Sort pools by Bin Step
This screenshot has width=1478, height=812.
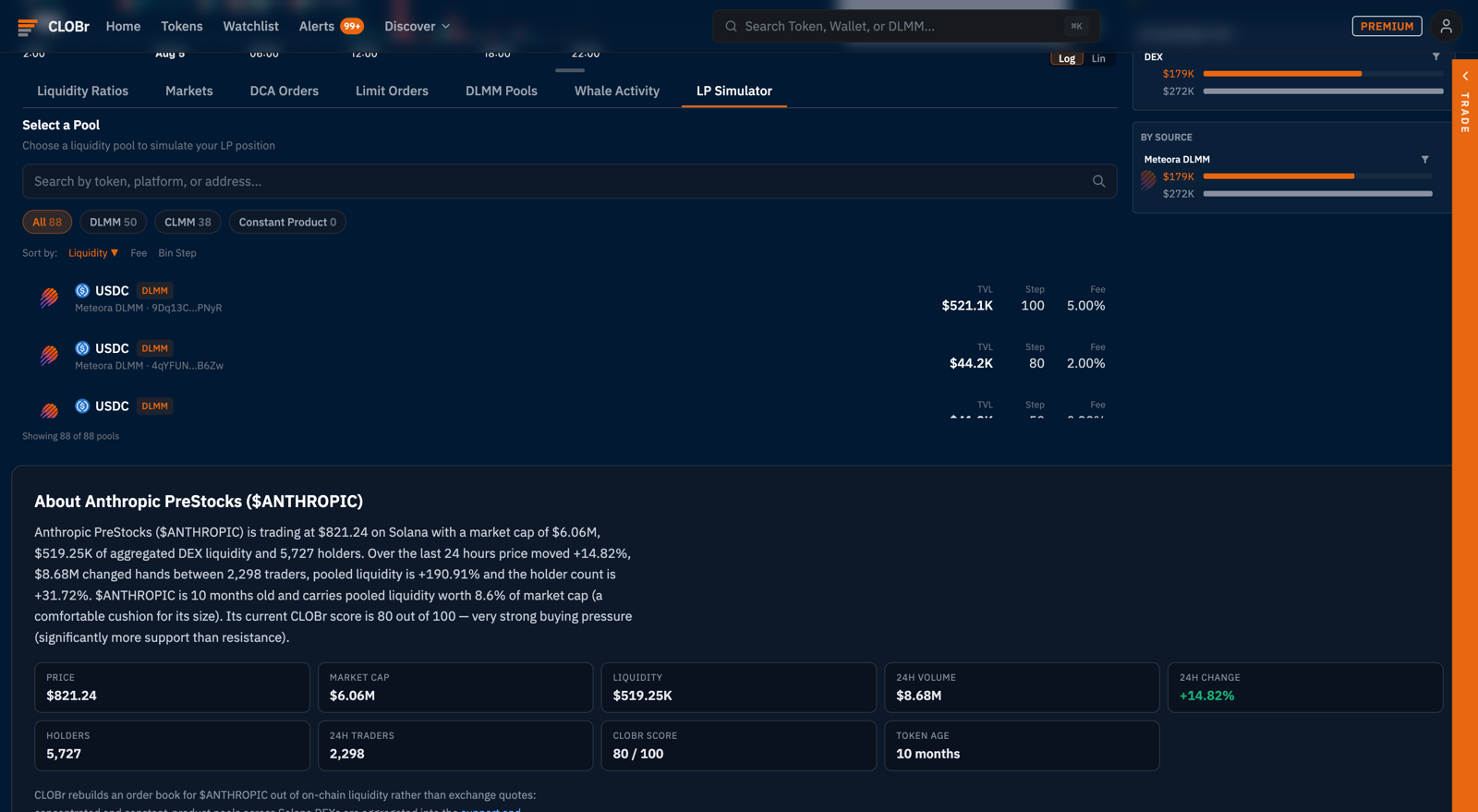[x=177, y=252]
